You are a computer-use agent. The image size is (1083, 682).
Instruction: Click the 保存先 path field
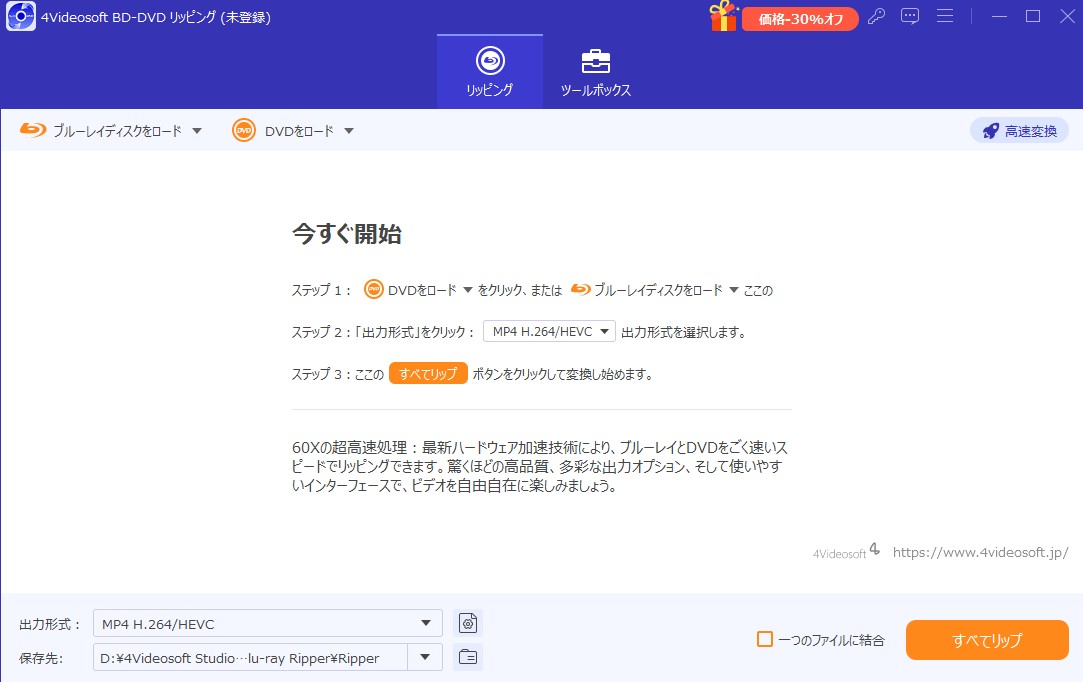point(250,658)
